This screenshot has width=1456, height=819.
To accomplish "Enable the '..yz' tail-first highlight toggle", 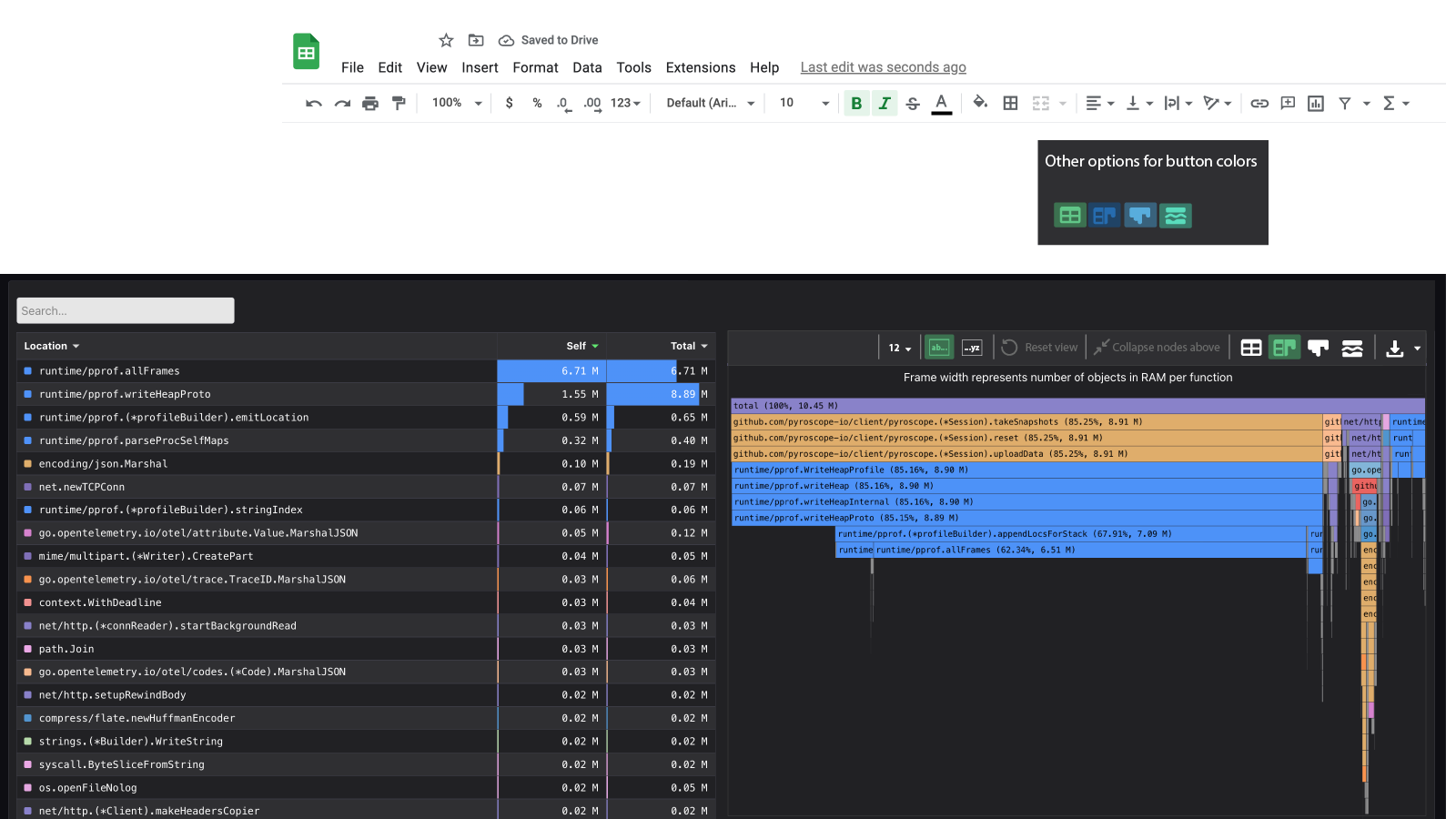I will [971, 347].
